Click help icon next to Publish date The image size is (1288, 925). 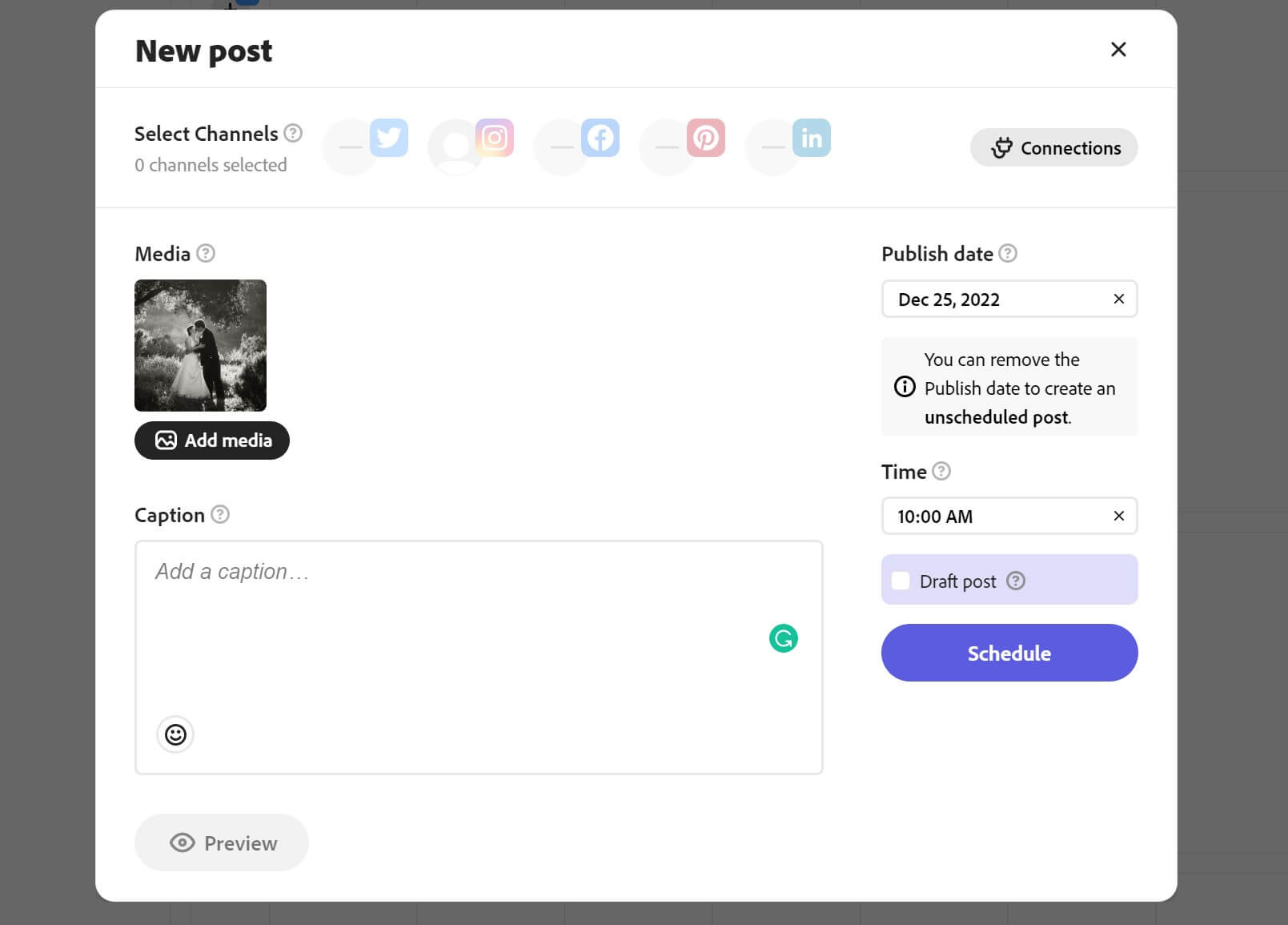(x=1008, y=253)
